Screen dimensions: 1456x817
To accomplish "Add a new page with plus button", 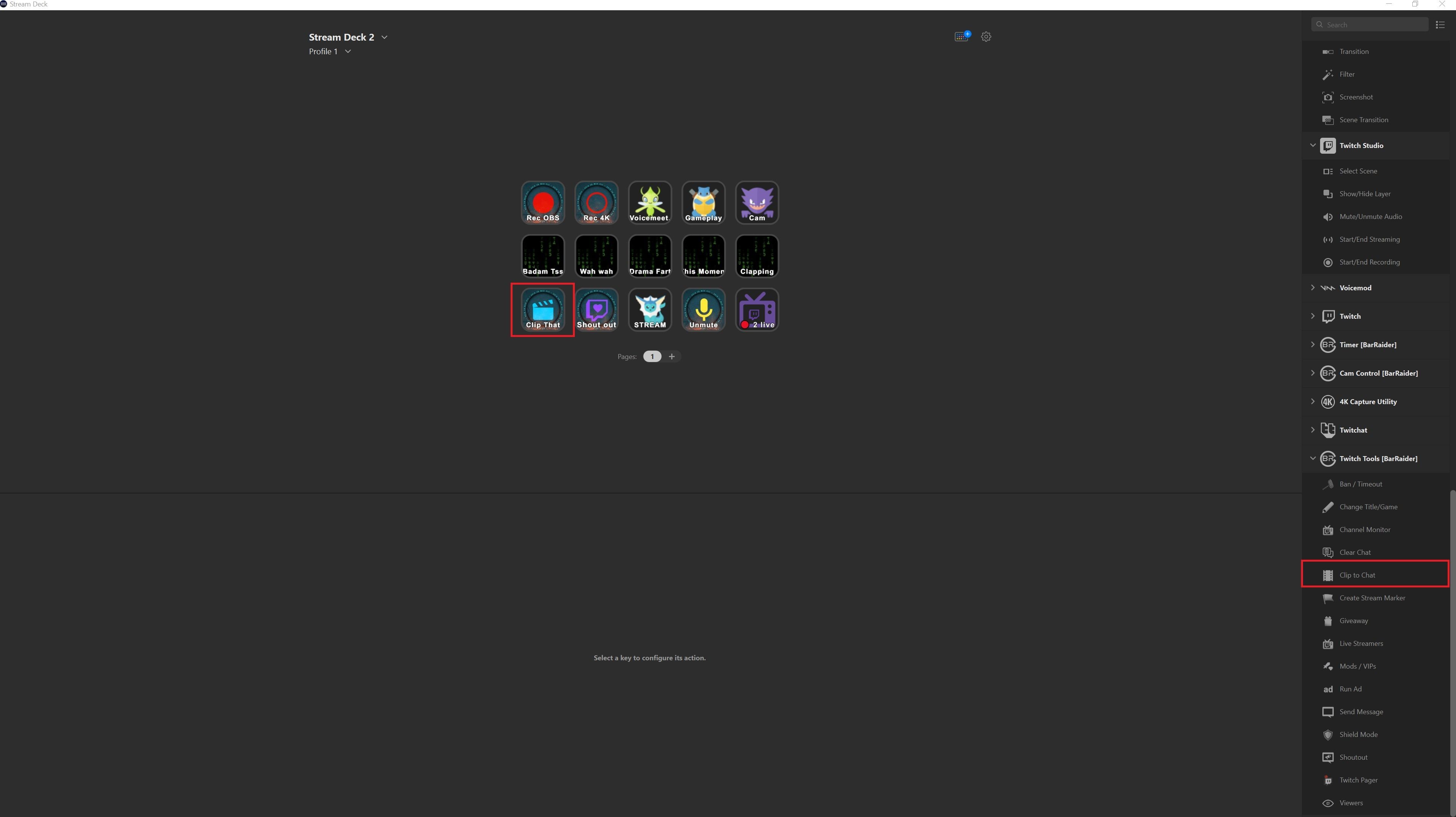I will click(x=672, y=357).
